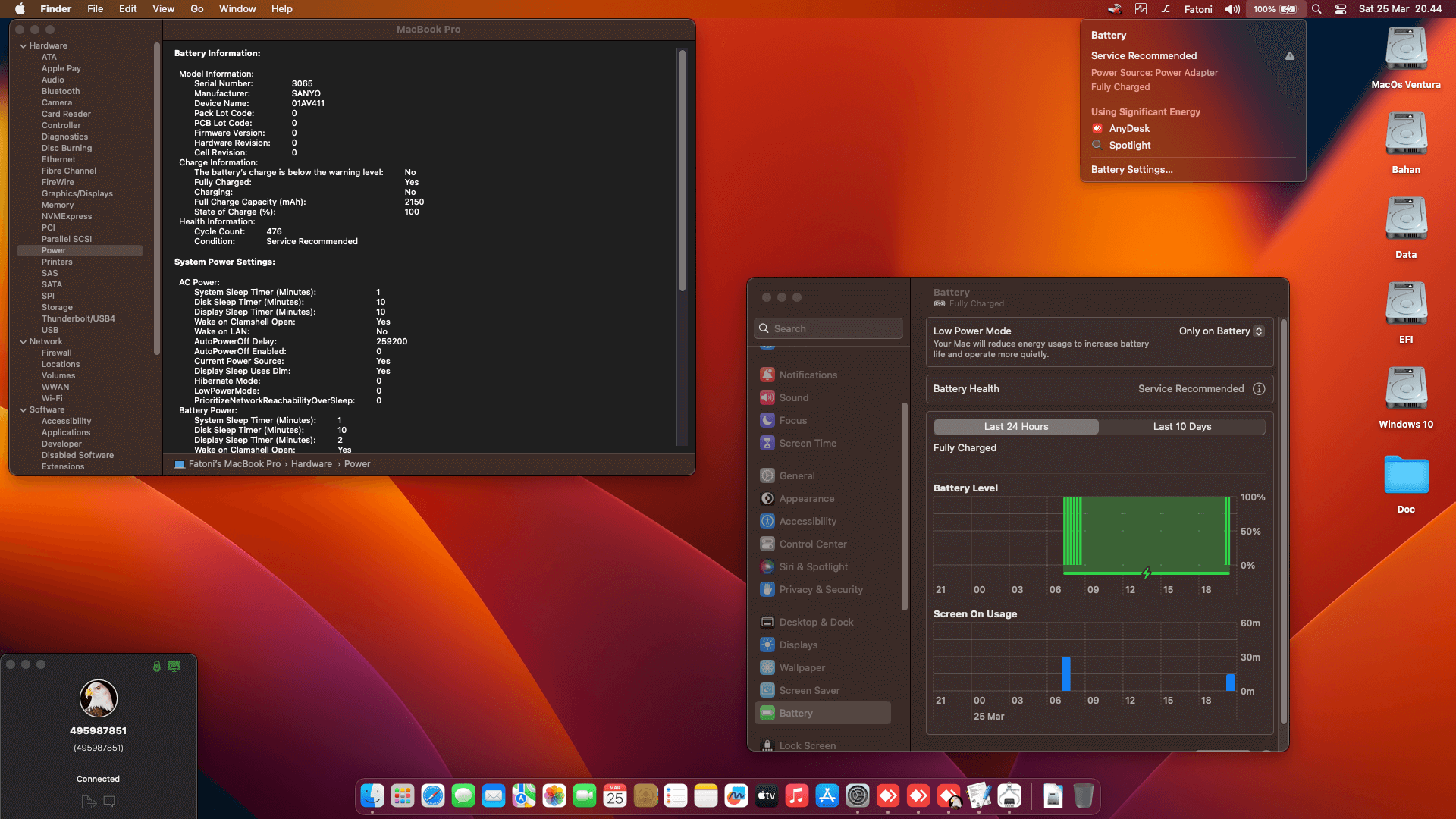Image resolution: width=1456 pixels, height=819 pixels.
Task: Click the warning triangle next to Service Recommended
Action: (x=1291, y=55)
